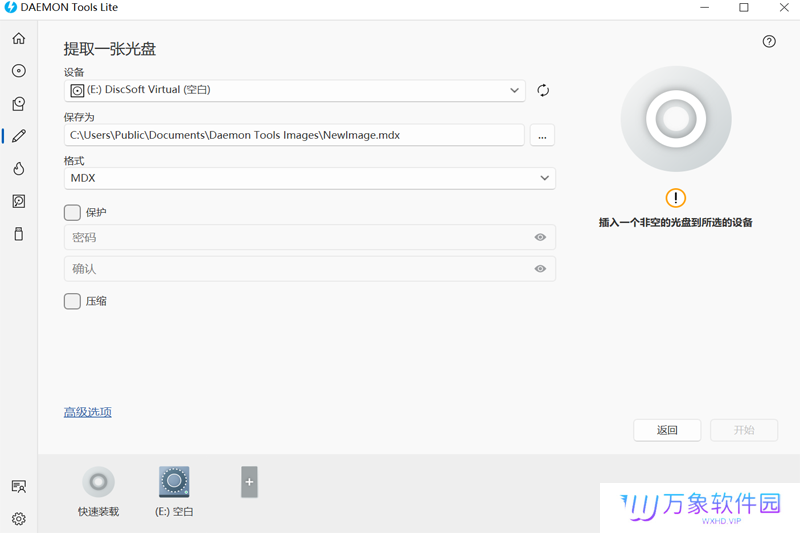
Task: Click the Quick Mount (快速装载) disc icon
Action: pos(98,482)
